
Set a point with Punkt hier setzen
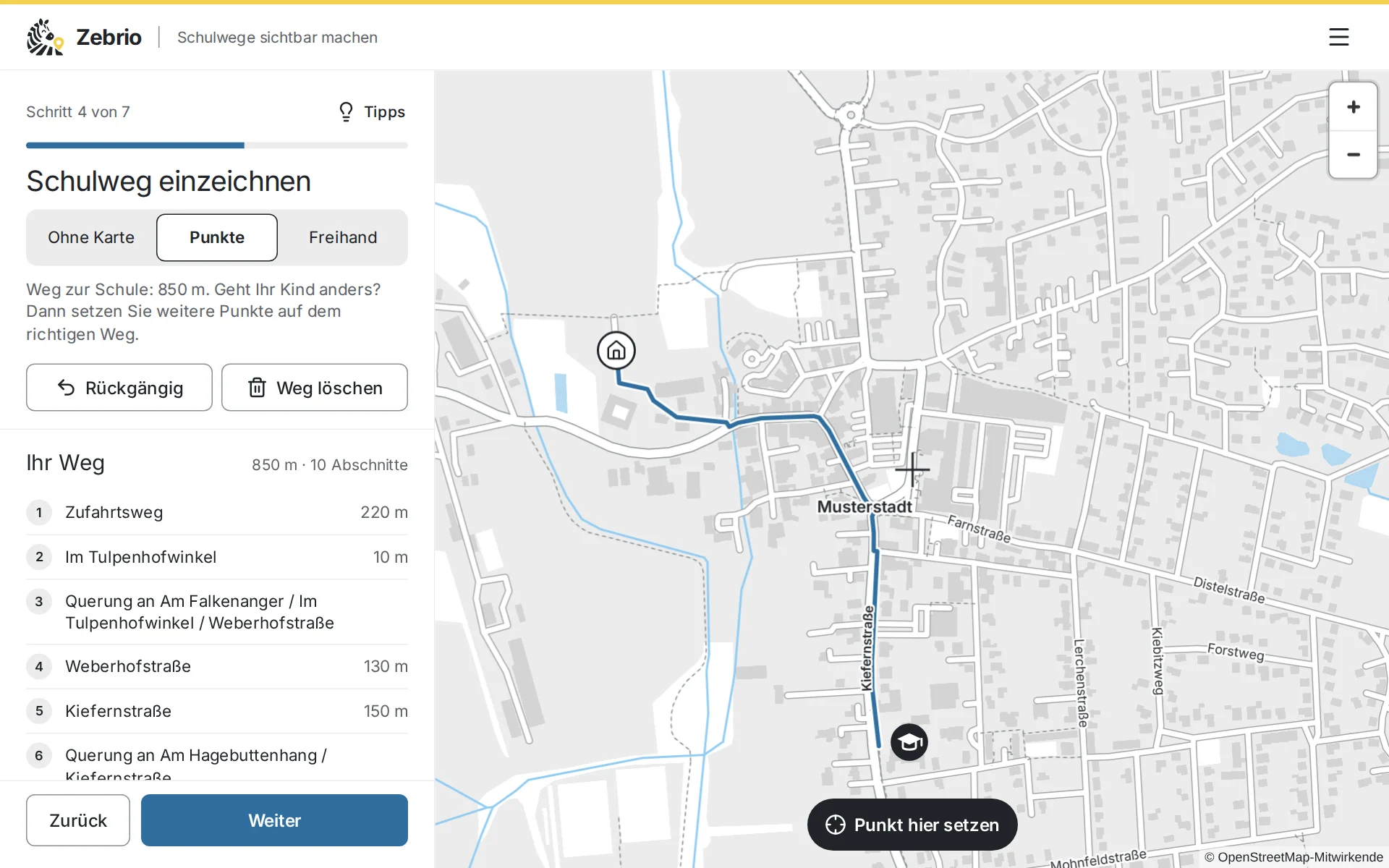pyautogui.click(x=912, y=825)
